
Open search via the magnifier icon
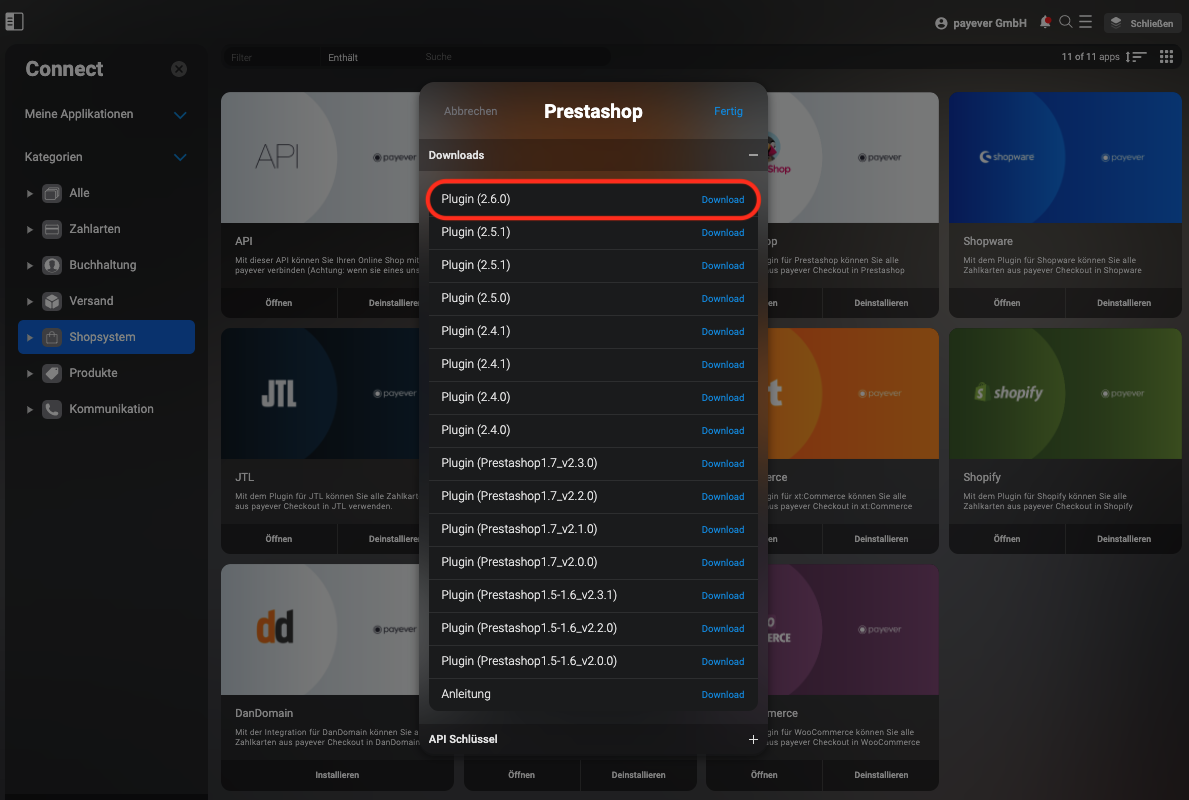(1065, 22)
